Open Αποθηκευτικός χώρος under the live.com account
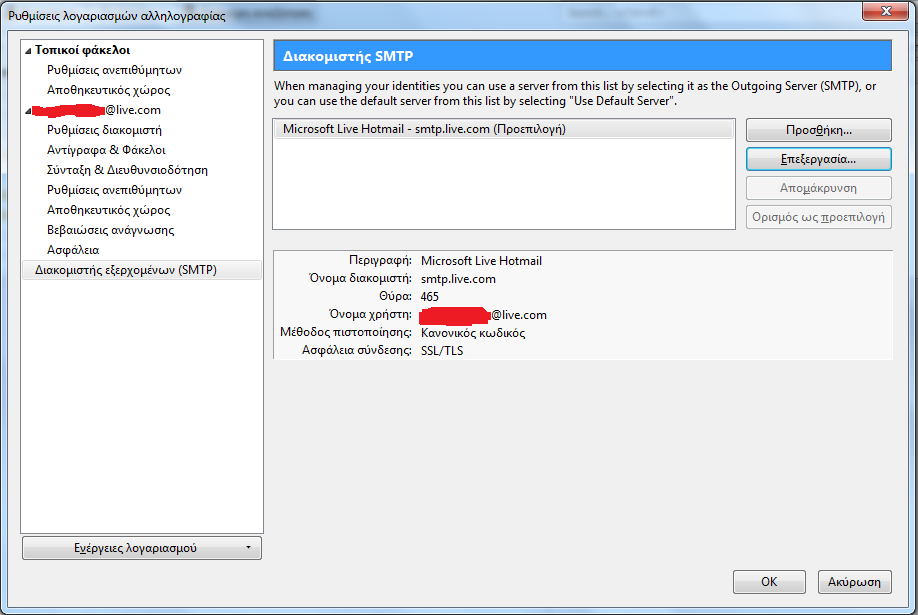The height and width of the screenshot is (615, 918). pos(108,209)
